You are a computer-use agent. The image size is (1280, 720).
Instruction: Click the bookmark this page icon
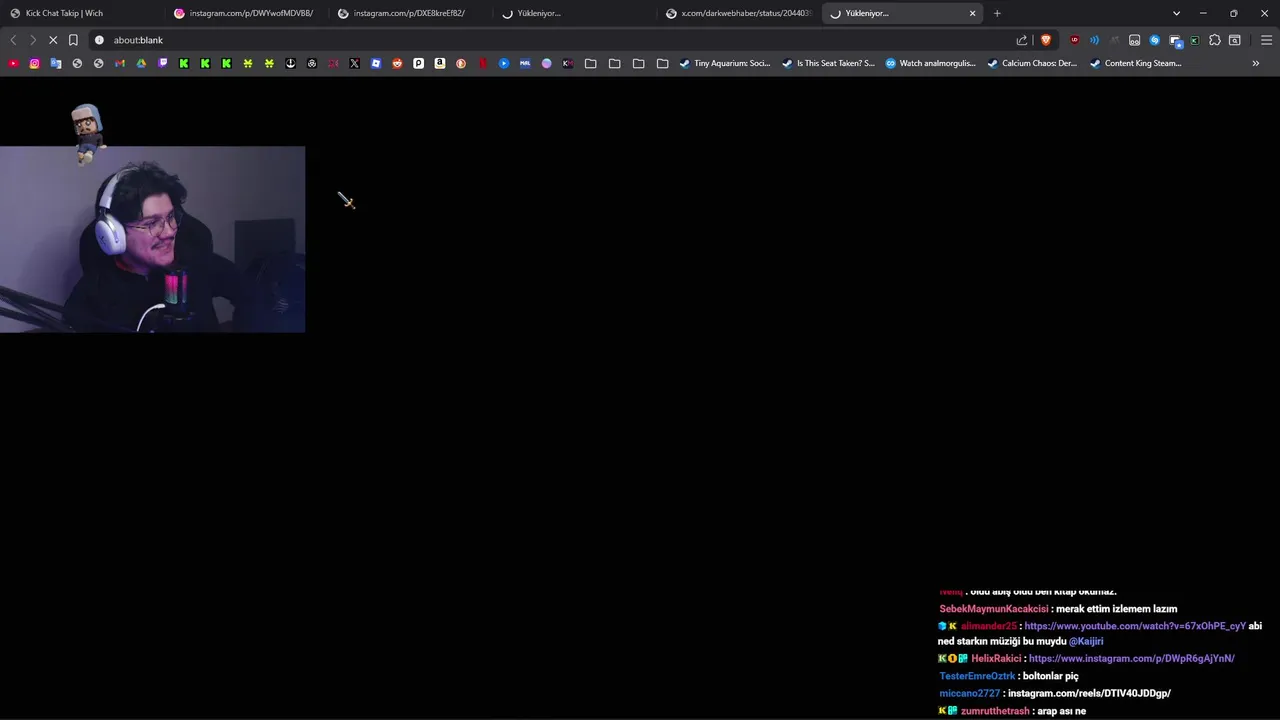click(x=73, y=40)
